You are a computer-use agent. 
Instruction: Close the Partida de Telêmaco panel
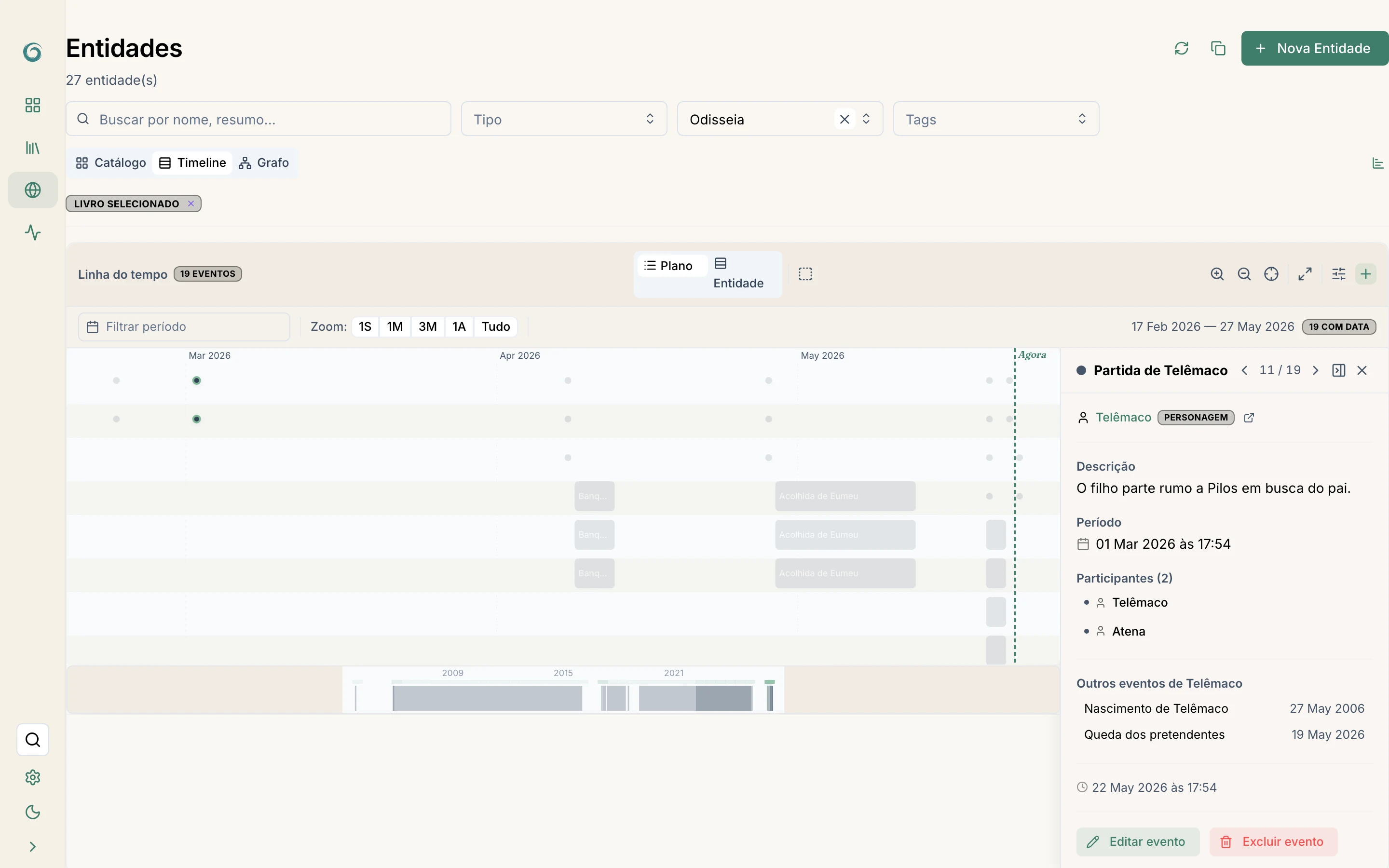tap(1362, 370)
